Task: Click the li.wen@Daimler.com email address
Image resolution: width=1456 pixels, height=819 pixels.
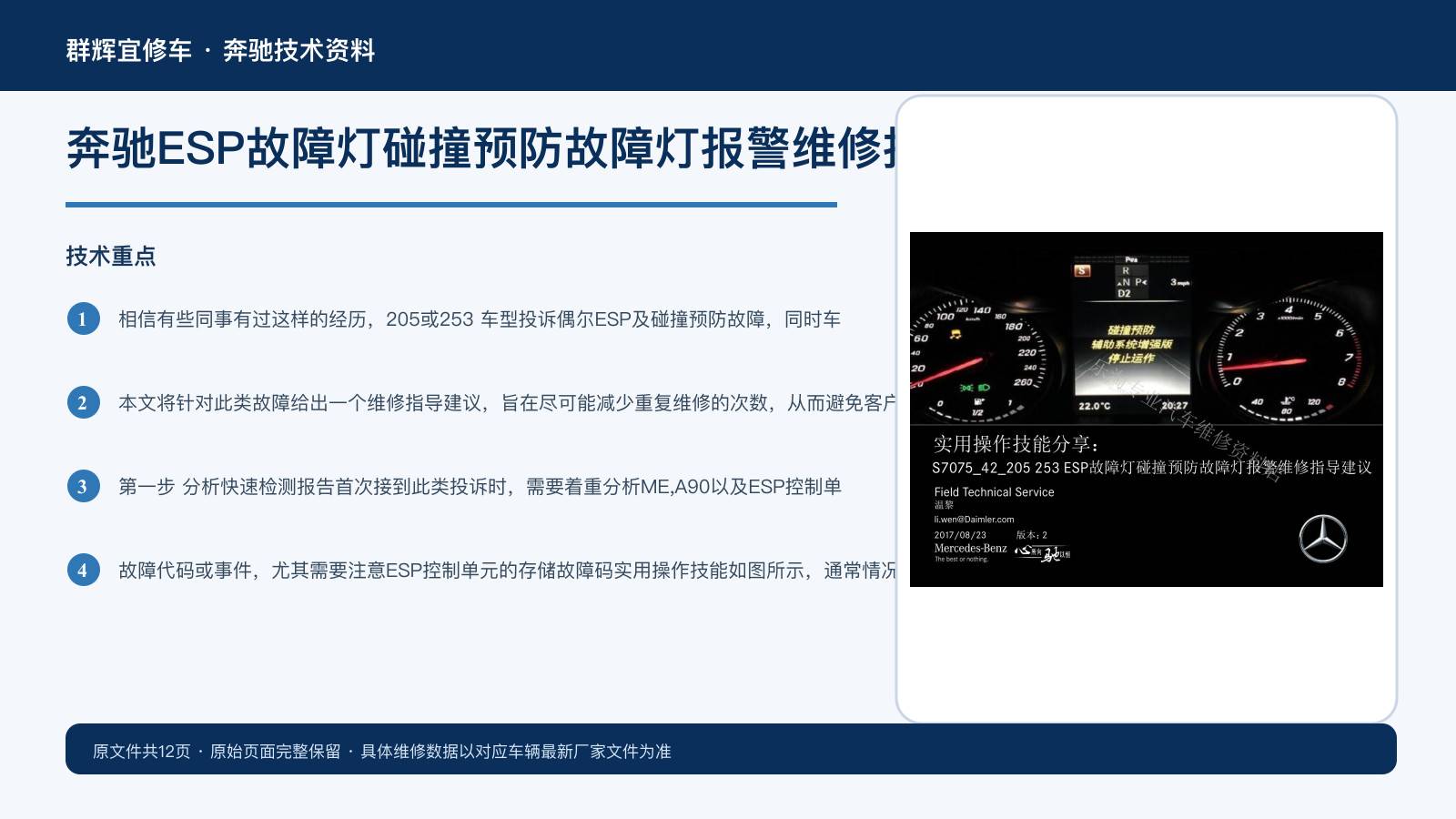Action: [x=974, y=520]
